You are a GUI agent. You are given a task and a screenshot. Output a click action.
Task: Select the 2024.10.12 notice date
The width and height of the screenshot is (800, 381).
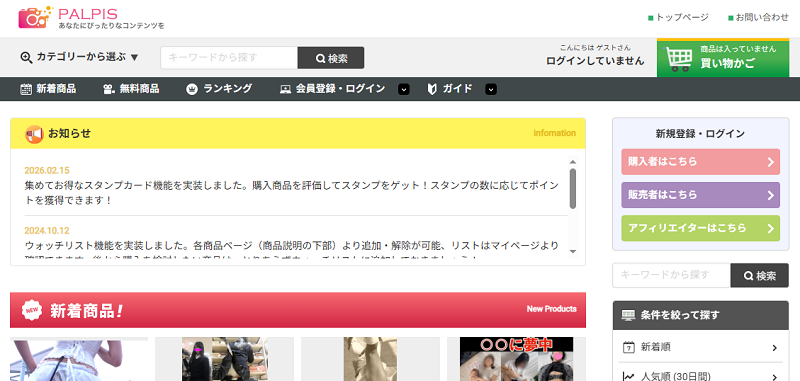pos(47,231)
